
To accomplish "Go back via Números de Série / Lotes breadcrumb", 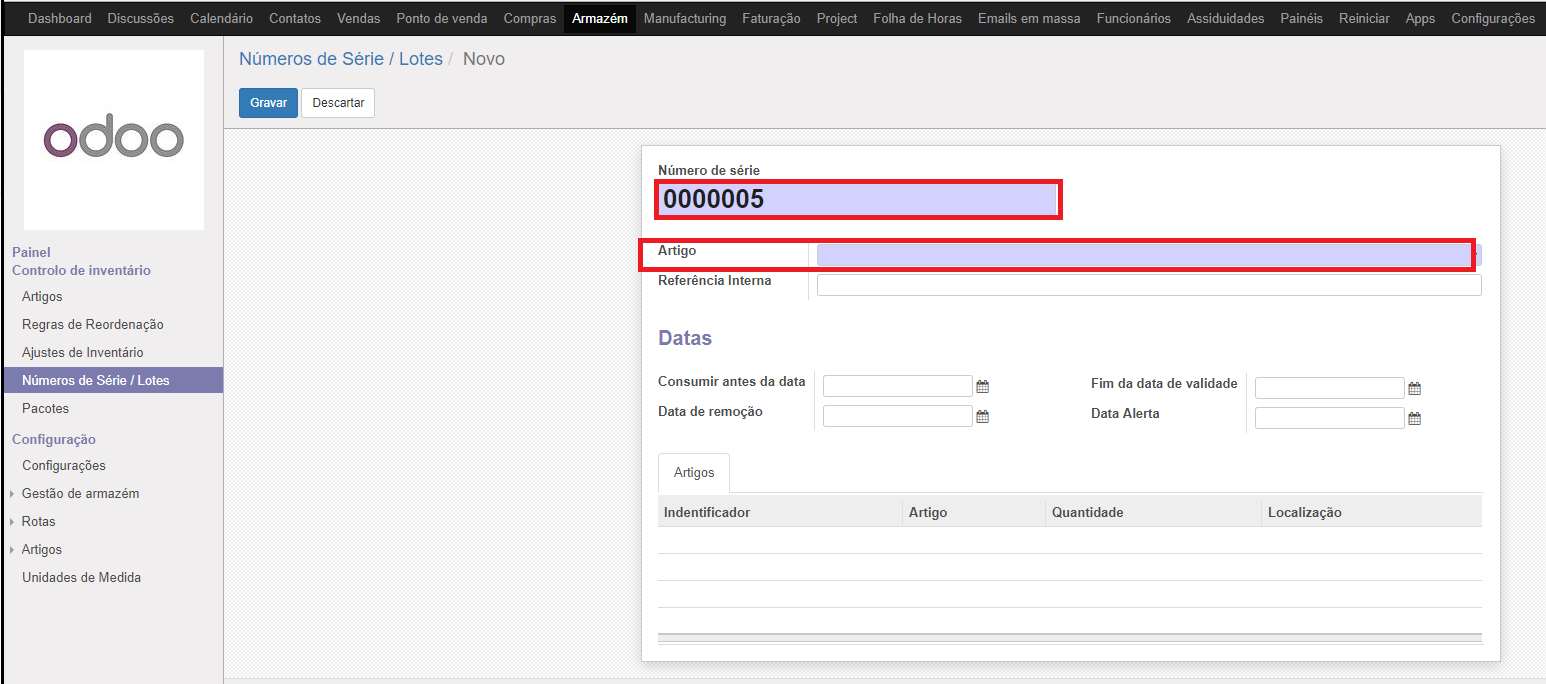I will click(340, 59).
